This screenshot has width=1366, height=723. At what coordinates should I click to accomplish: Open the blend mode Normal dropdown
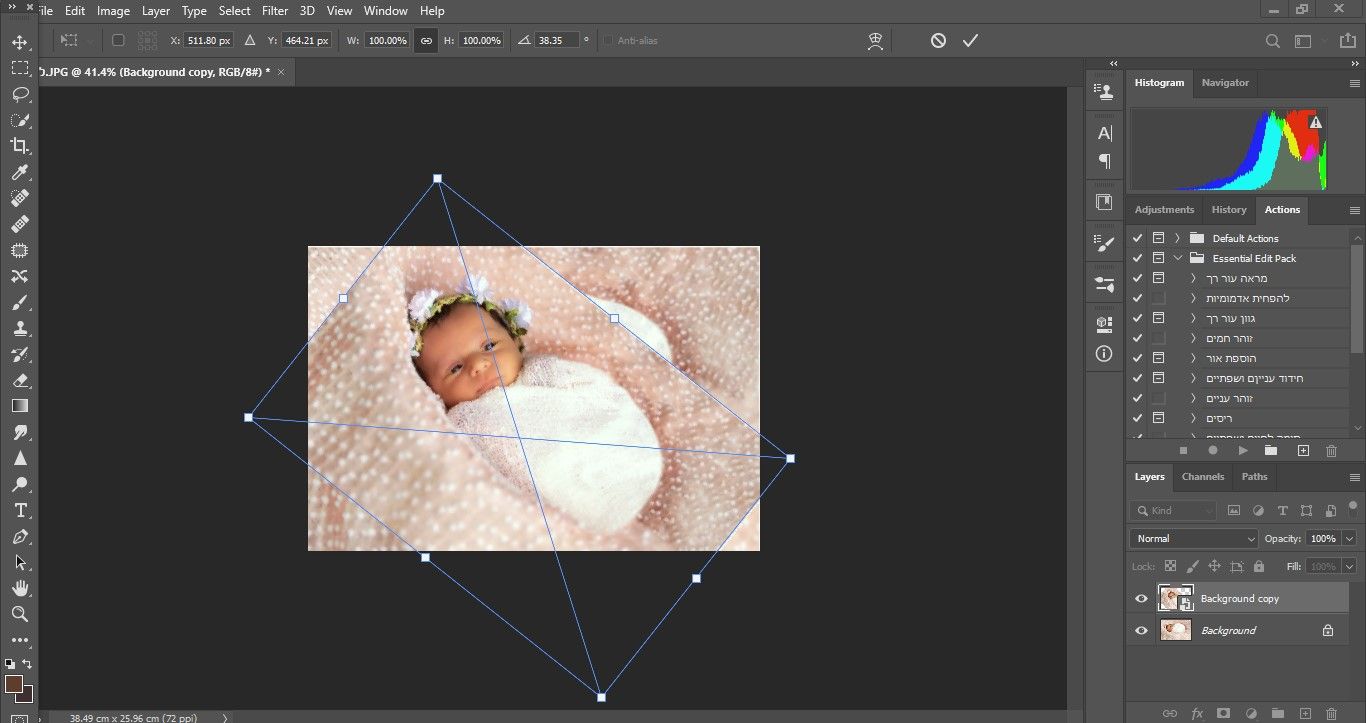(x=1194, y=538)
